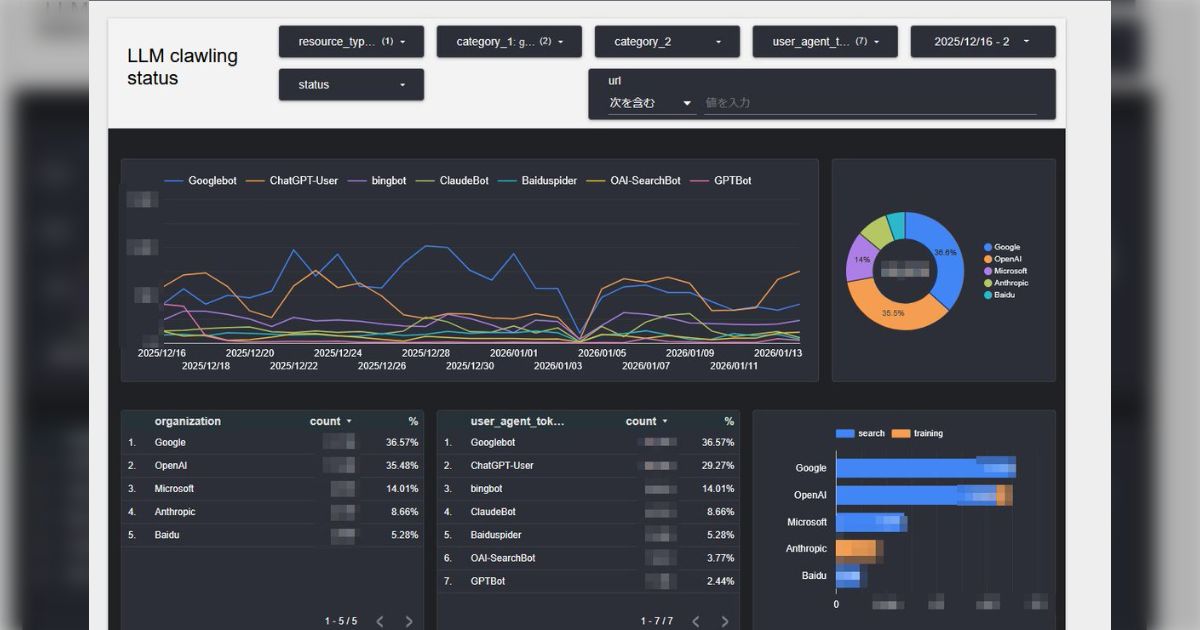Select the OpenAI row in organization table
The width and height of the screenshot is (1200, 630).
click(x=272, y=466)
